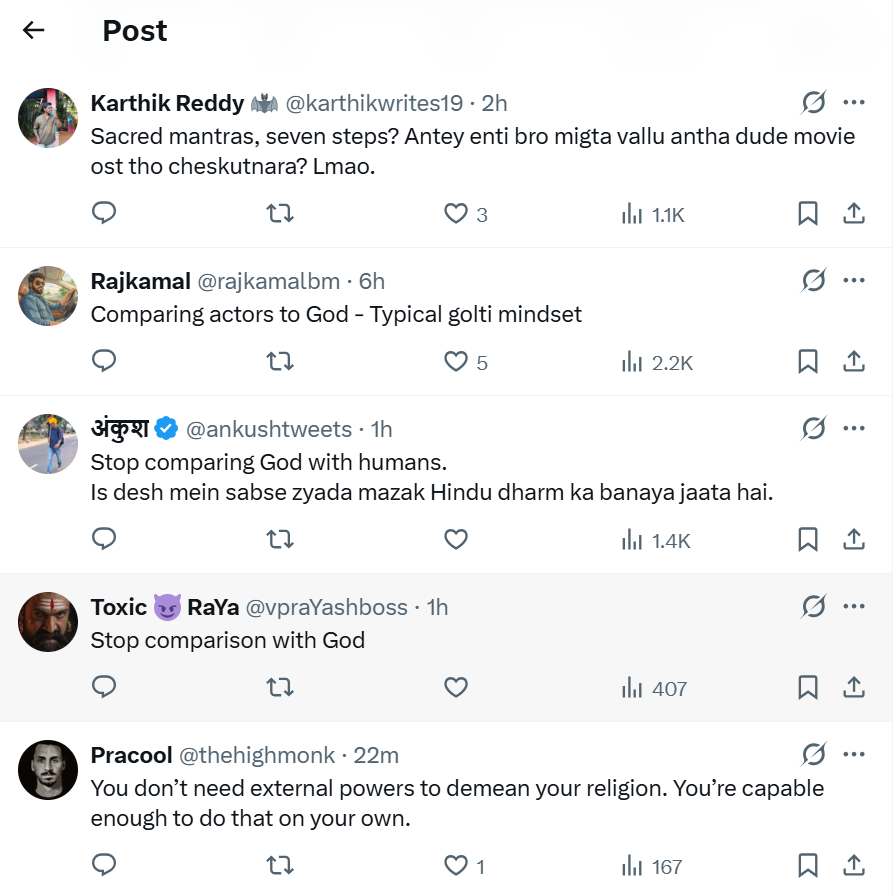Open @thehighmonk profile link
This screenshot has width=893, height=895.
[260, 755]
